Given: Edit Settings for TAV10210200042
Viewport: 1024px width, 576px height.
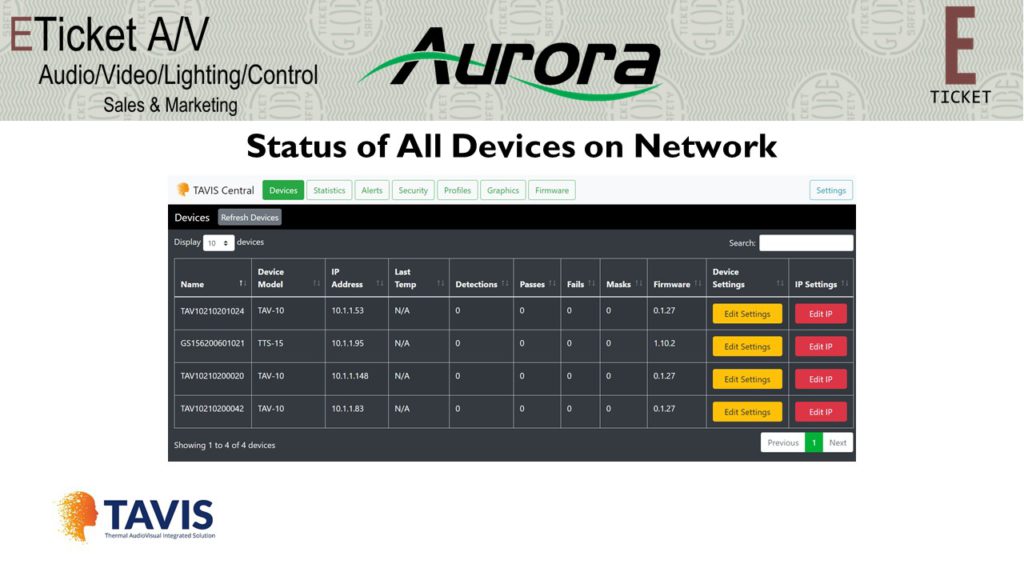Looking at the screenshot, I should (747, 412).
